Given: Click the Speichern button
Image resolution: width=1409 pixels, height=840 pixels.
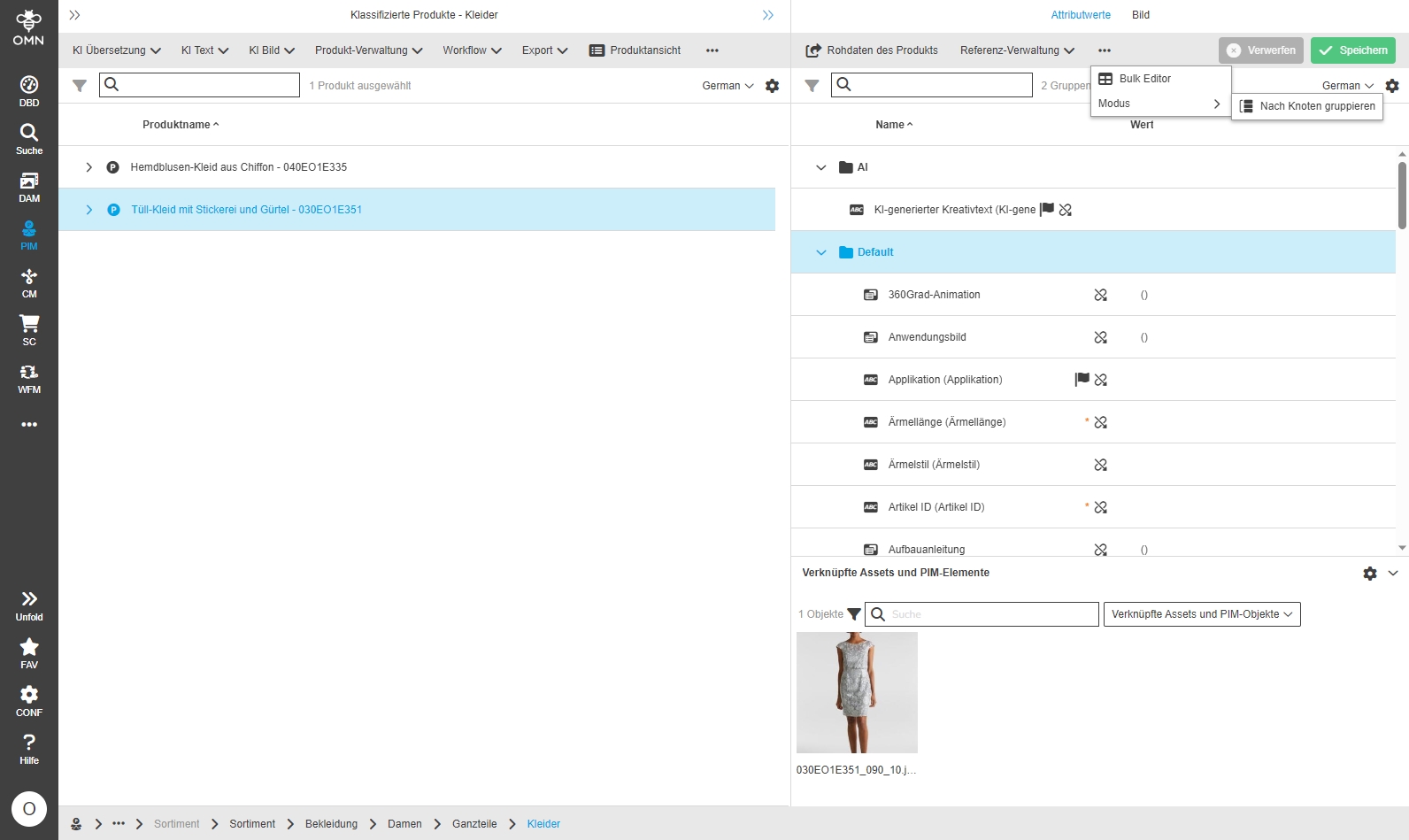Looking at the screenshot, I should [x=1352, y=50].
